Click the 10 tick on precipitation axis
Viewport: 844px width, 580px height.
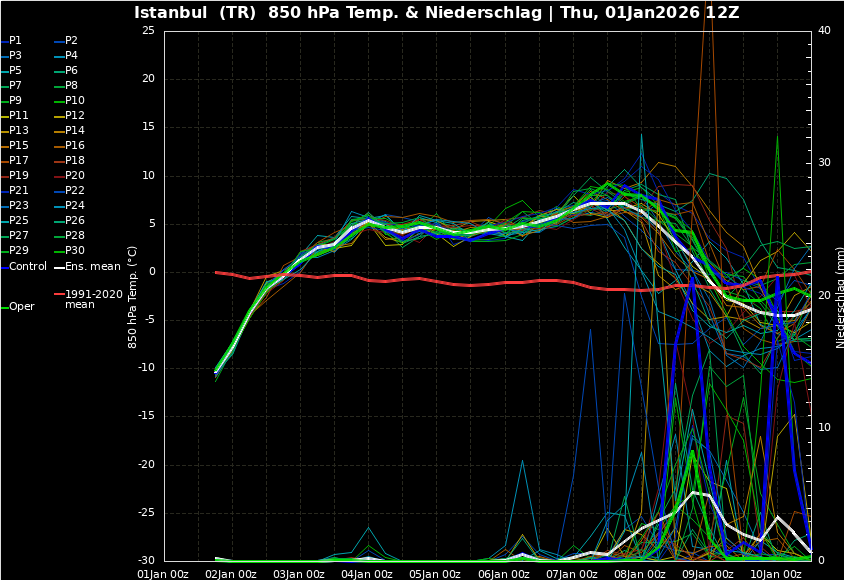(x=823, y=428)
